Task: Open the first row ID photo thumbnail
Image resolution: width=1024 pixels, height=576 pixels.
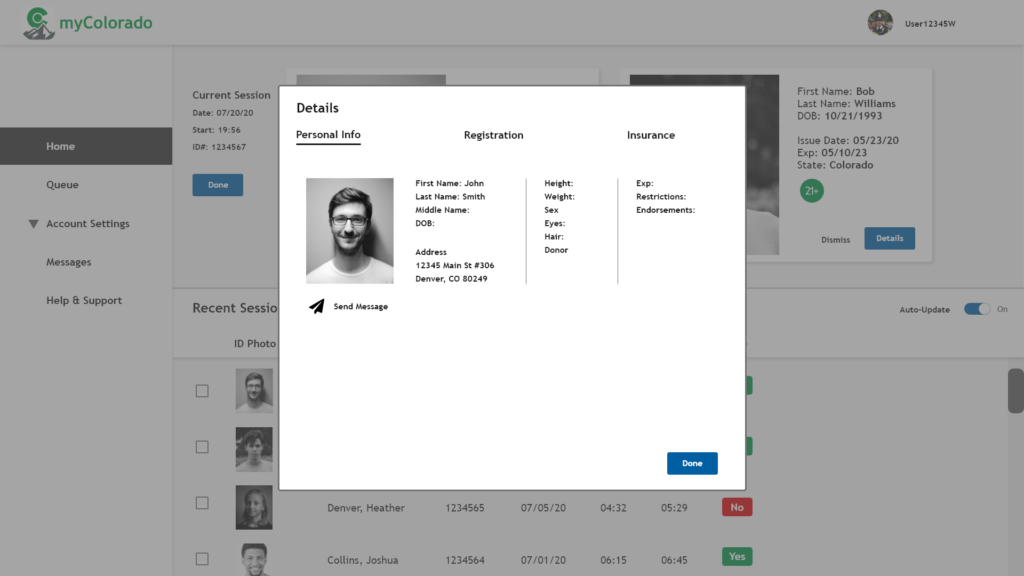Action: pos(254,391)
